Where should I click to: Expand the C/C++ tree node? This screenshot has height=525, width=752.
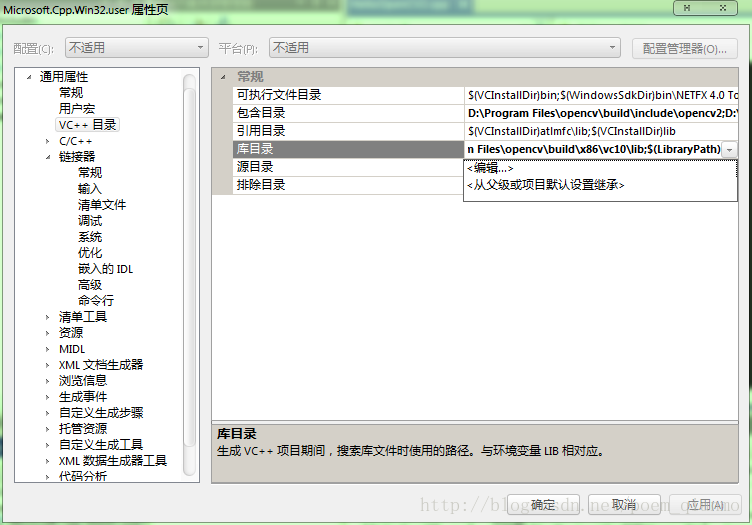(47, 141)
